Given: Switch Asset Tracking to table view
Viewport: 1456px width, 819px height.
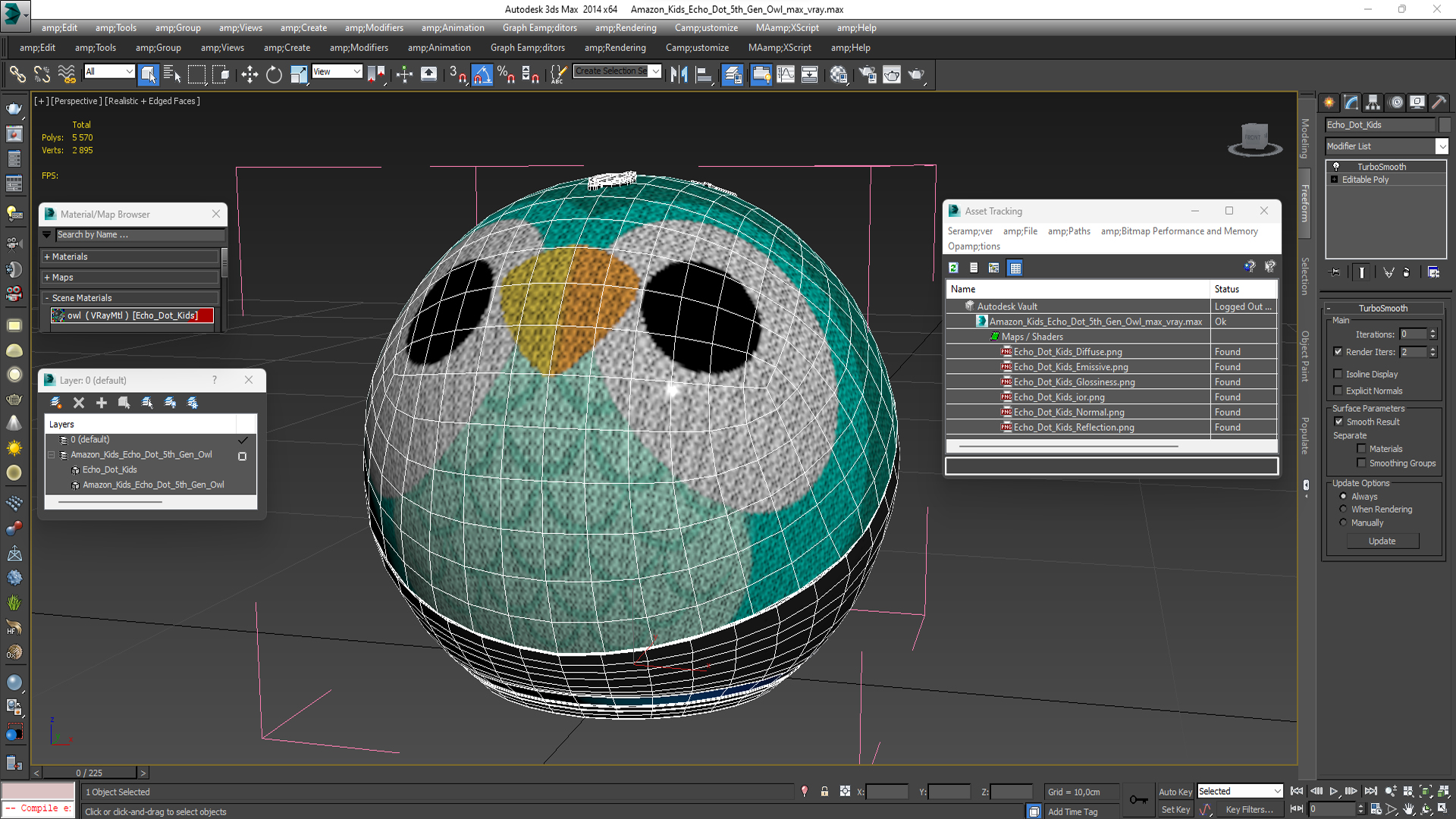Looking at the screenshot, I should (1015, 268).
